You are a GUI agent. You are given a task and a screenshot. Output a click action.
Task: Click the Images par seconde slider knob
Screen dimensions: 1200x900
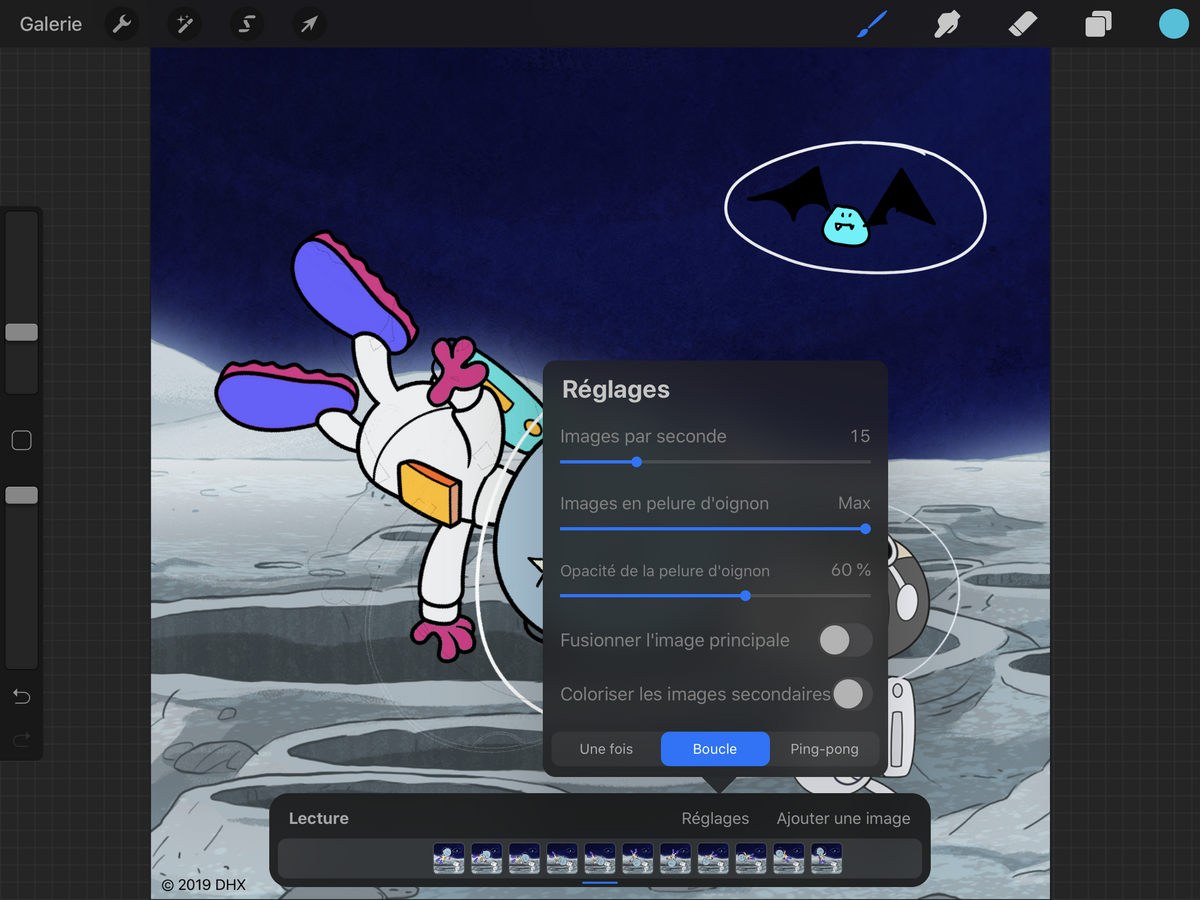pos(637,462)
